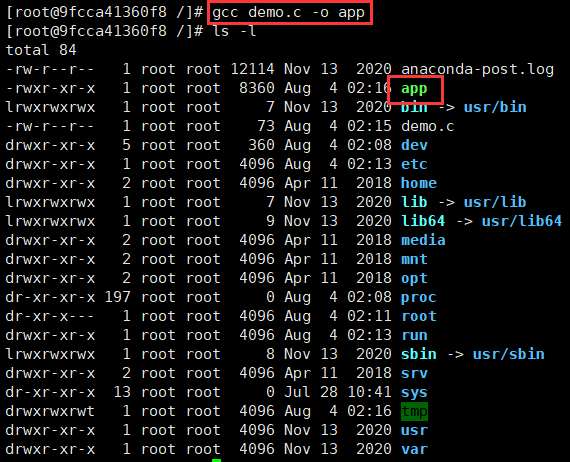Click the 'mnt' directory name
The width and height of the screenshot is (570, 462).
414,259
